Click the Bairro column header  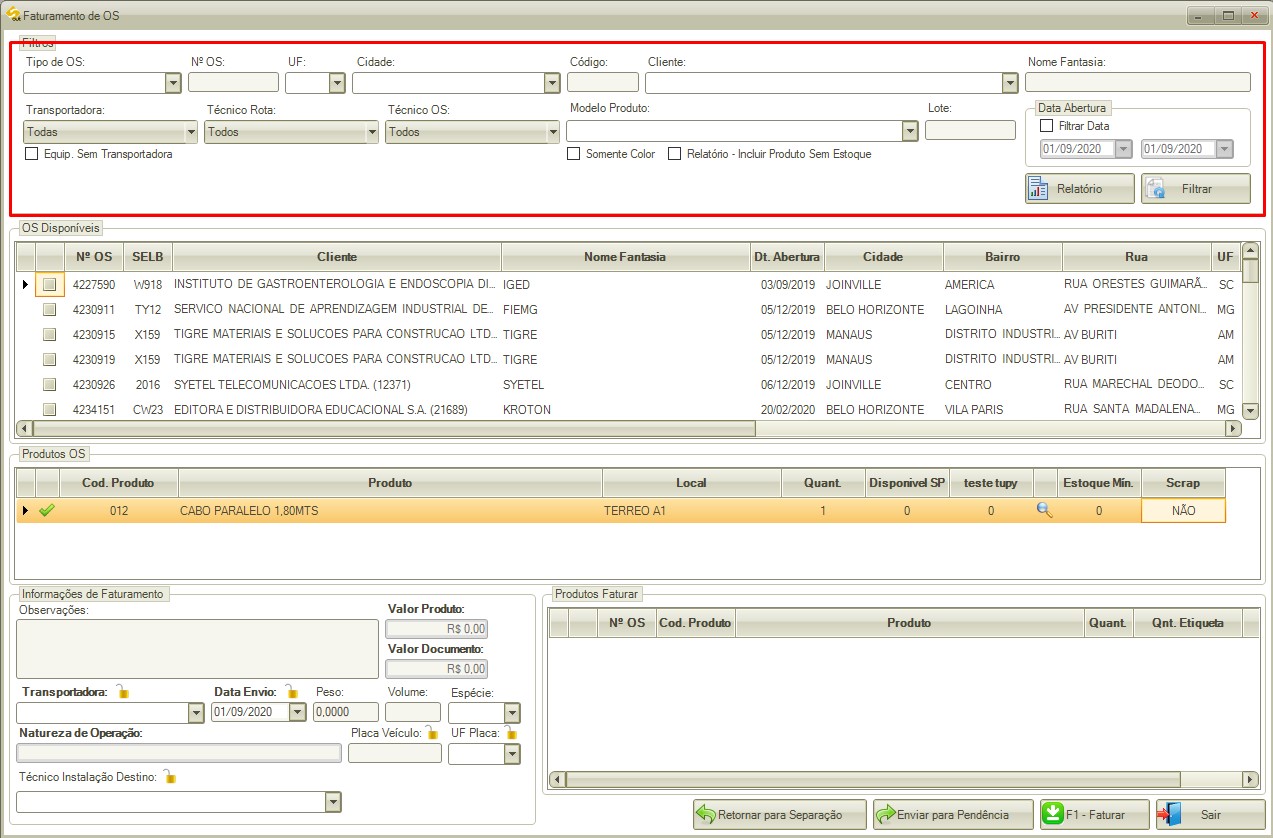tap(1003, 257)
